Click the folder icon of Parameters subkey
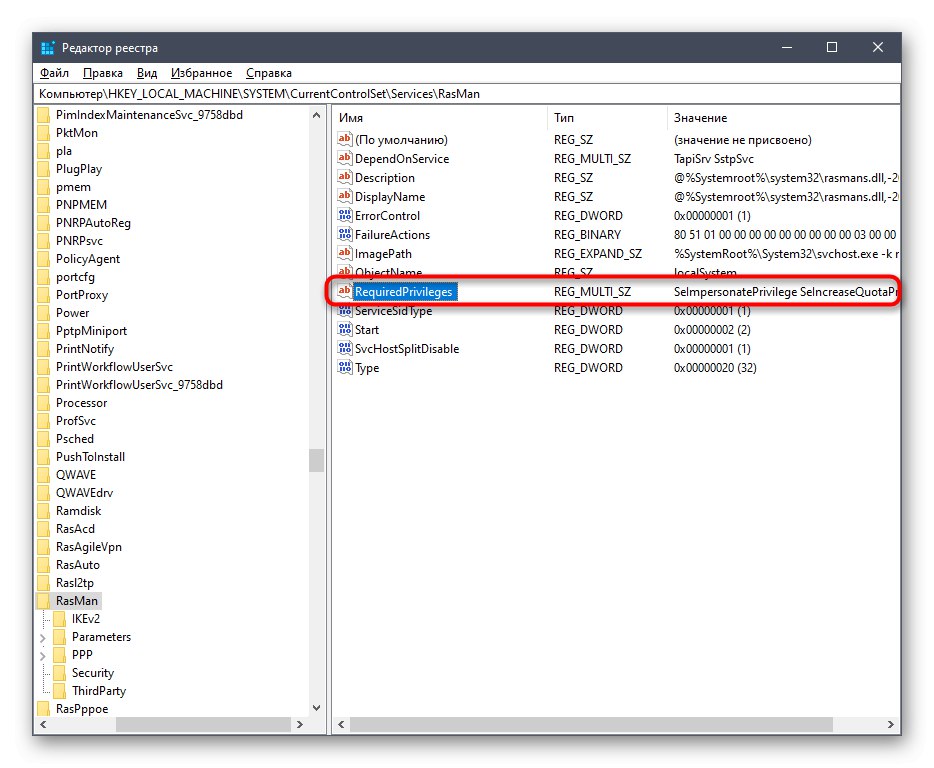Image resolution: width=934 pixels, height=768 pixels. (60, 637)
